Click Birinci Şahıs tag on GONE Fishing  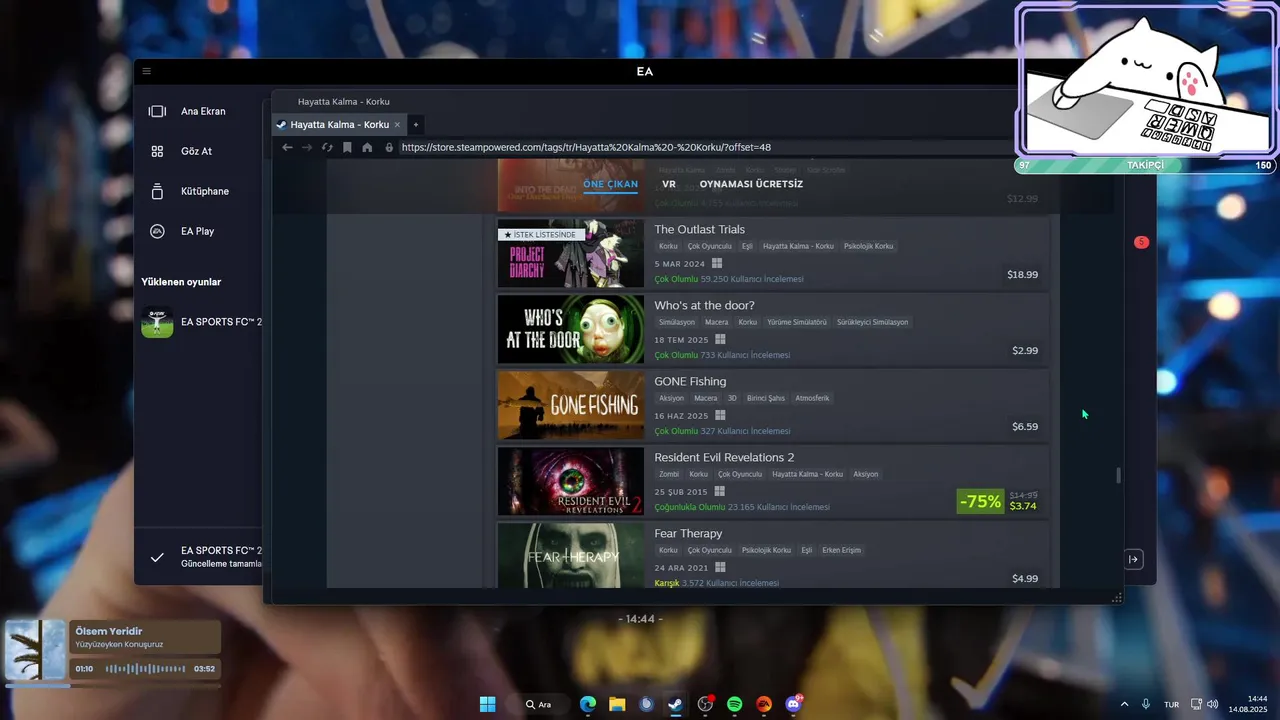766,398
